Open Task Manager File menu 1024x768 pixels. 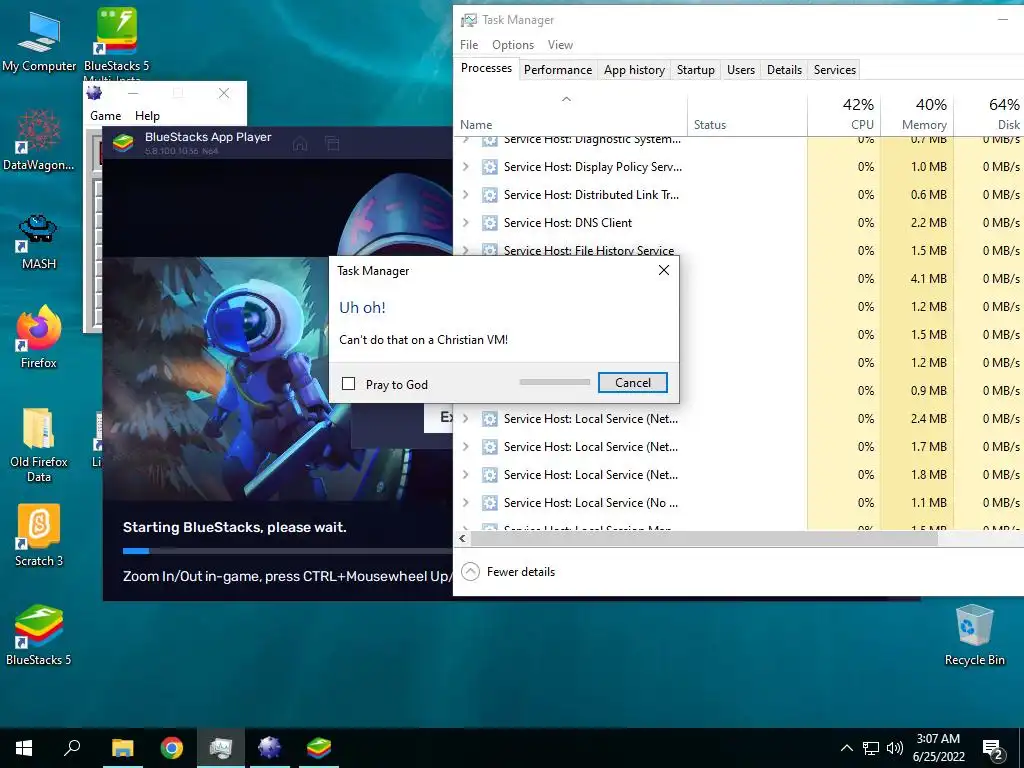click(x=469, y=44)
